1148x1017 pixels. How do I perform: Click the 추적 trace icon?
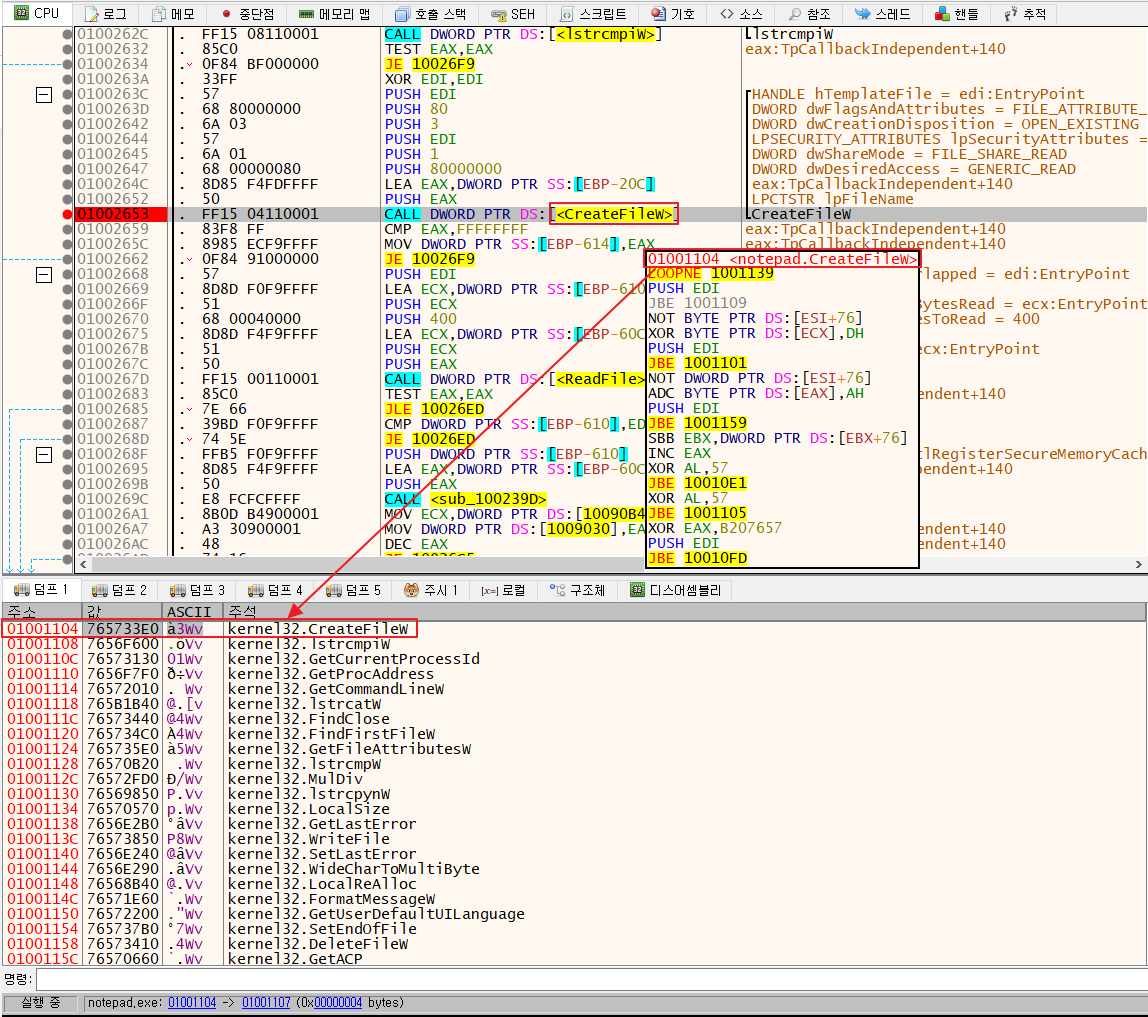click(x=1010, y=14)
